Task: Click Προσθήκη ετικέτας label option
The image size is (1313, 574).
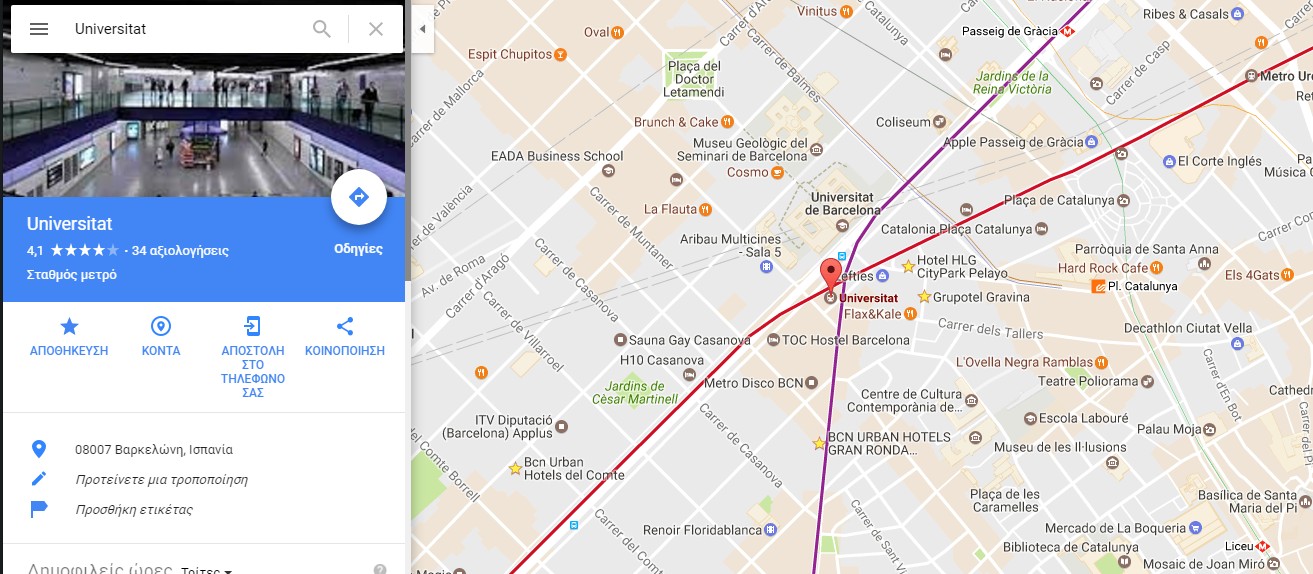Action: (x=134, y=510)
